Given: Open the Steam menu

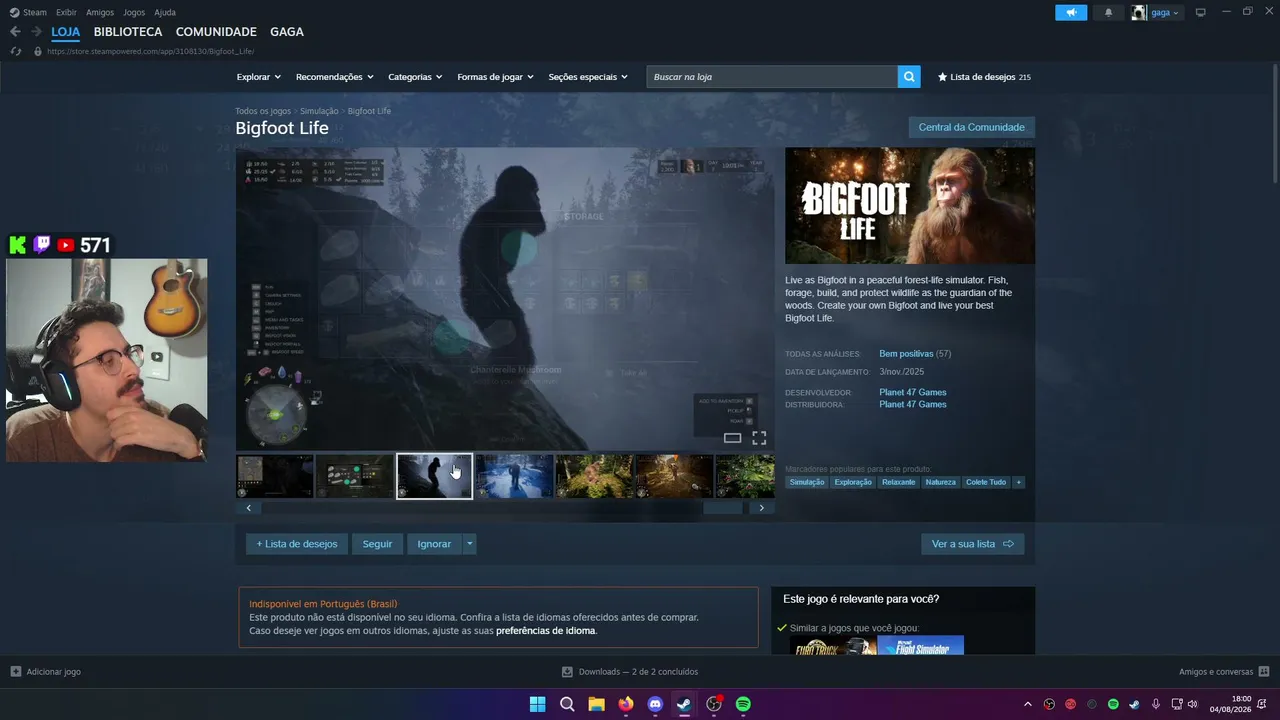Looking at the screenshot, I should [x=29, y=12].
